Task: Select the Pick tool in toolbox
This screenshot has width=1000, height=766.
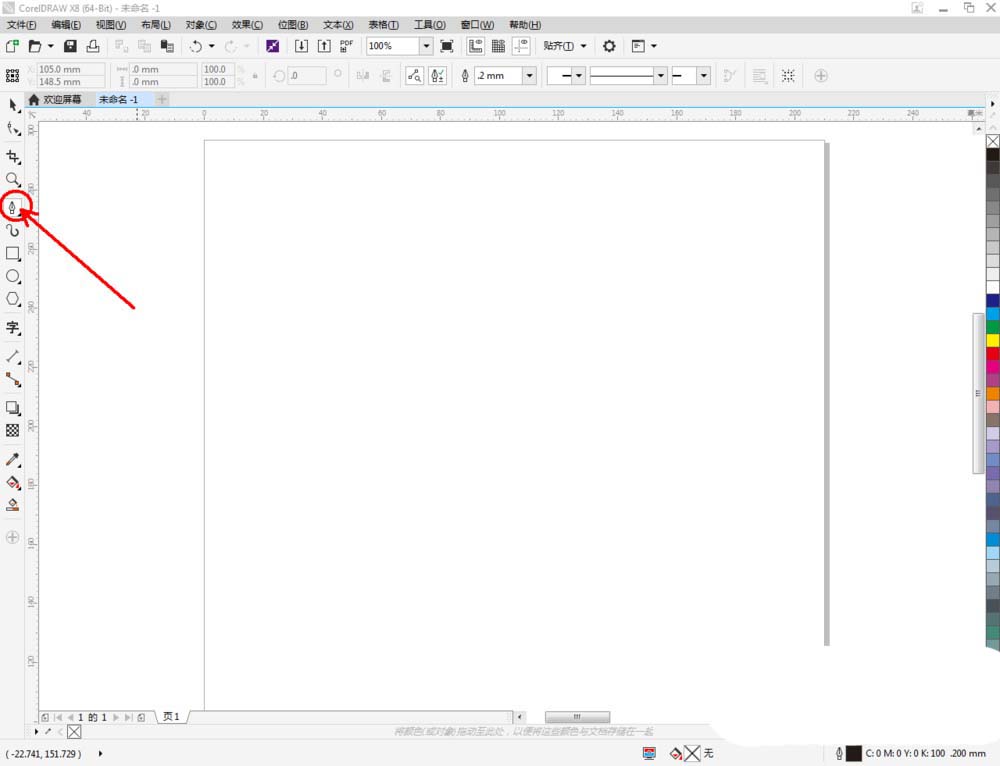Action: tap(13, 105)
